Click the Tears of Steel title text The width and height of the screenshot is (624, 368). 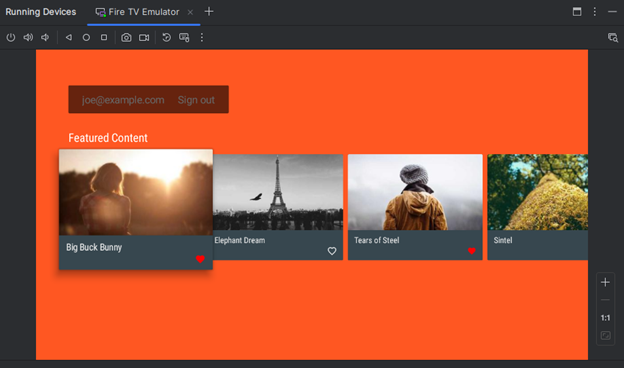tap(376, 240)
